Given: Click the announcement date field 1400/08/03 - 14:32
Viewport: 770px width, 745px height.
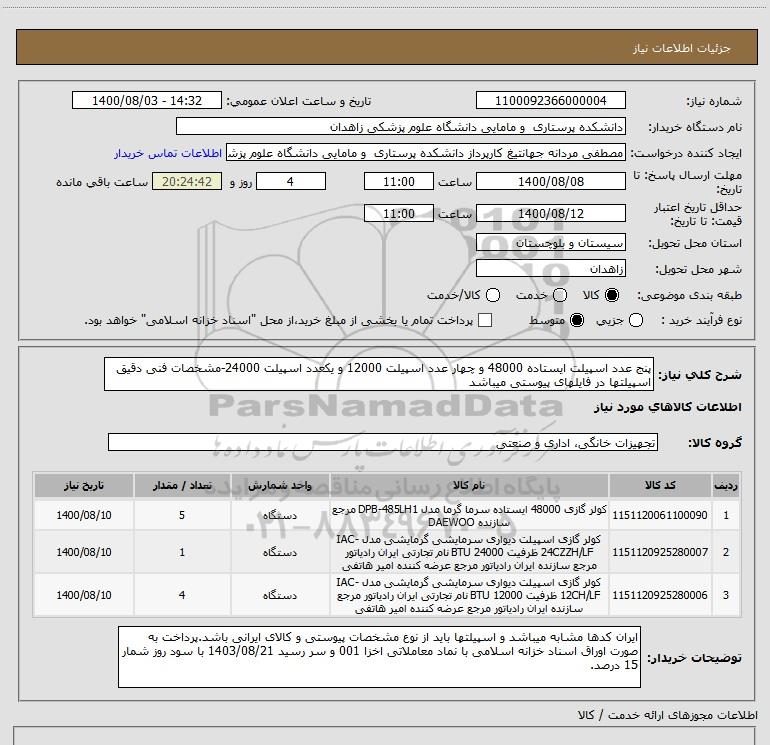Looking at the screenshot, I should click(147, 101).
